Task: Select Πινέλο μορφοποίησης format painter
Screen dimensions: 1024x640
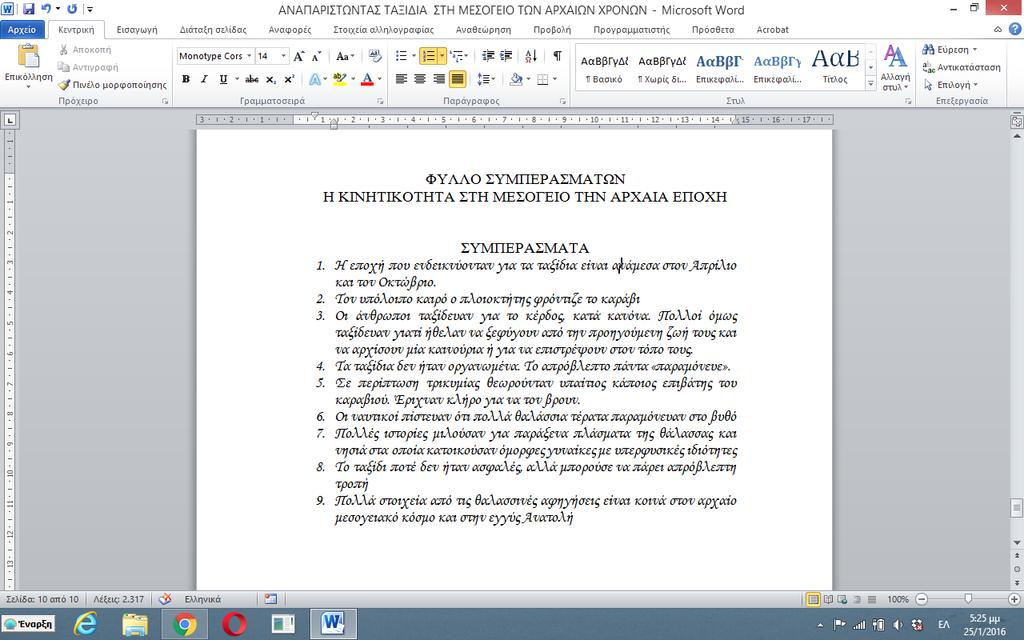Action: click(112, 85)
